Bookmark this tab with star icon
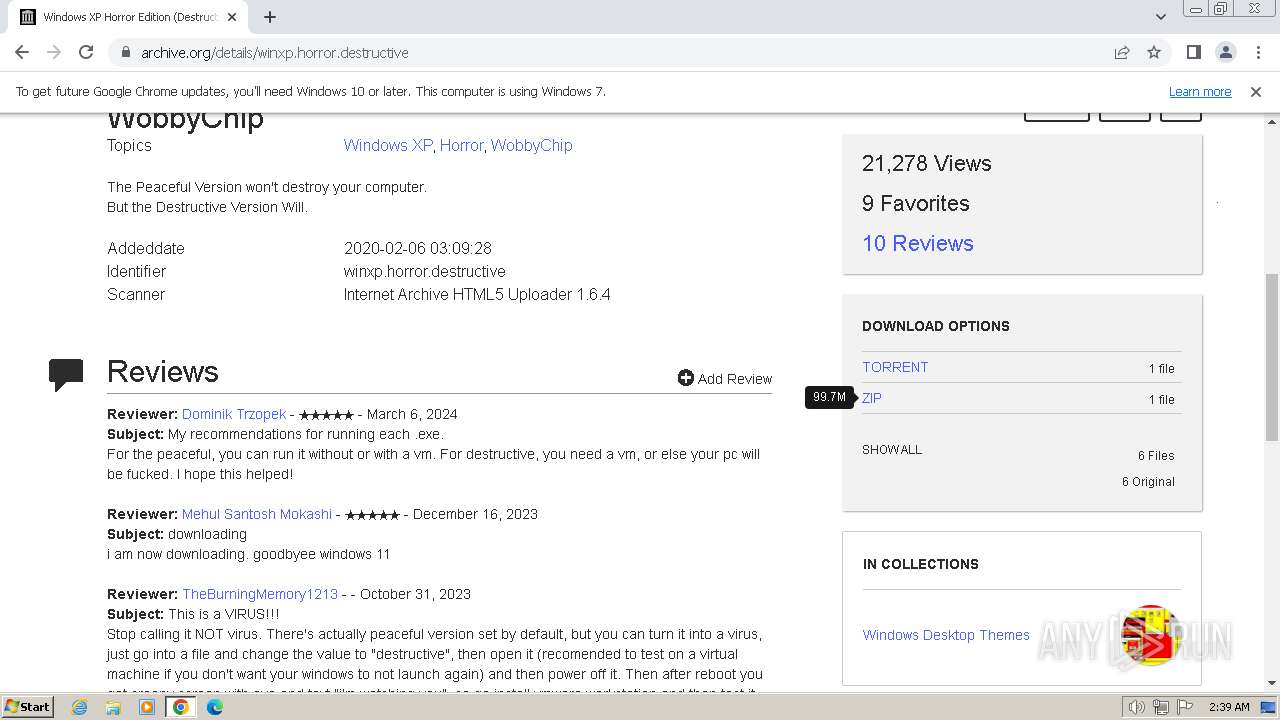This screenshot has width=1280, height=720. click(x=1154, y=52)
